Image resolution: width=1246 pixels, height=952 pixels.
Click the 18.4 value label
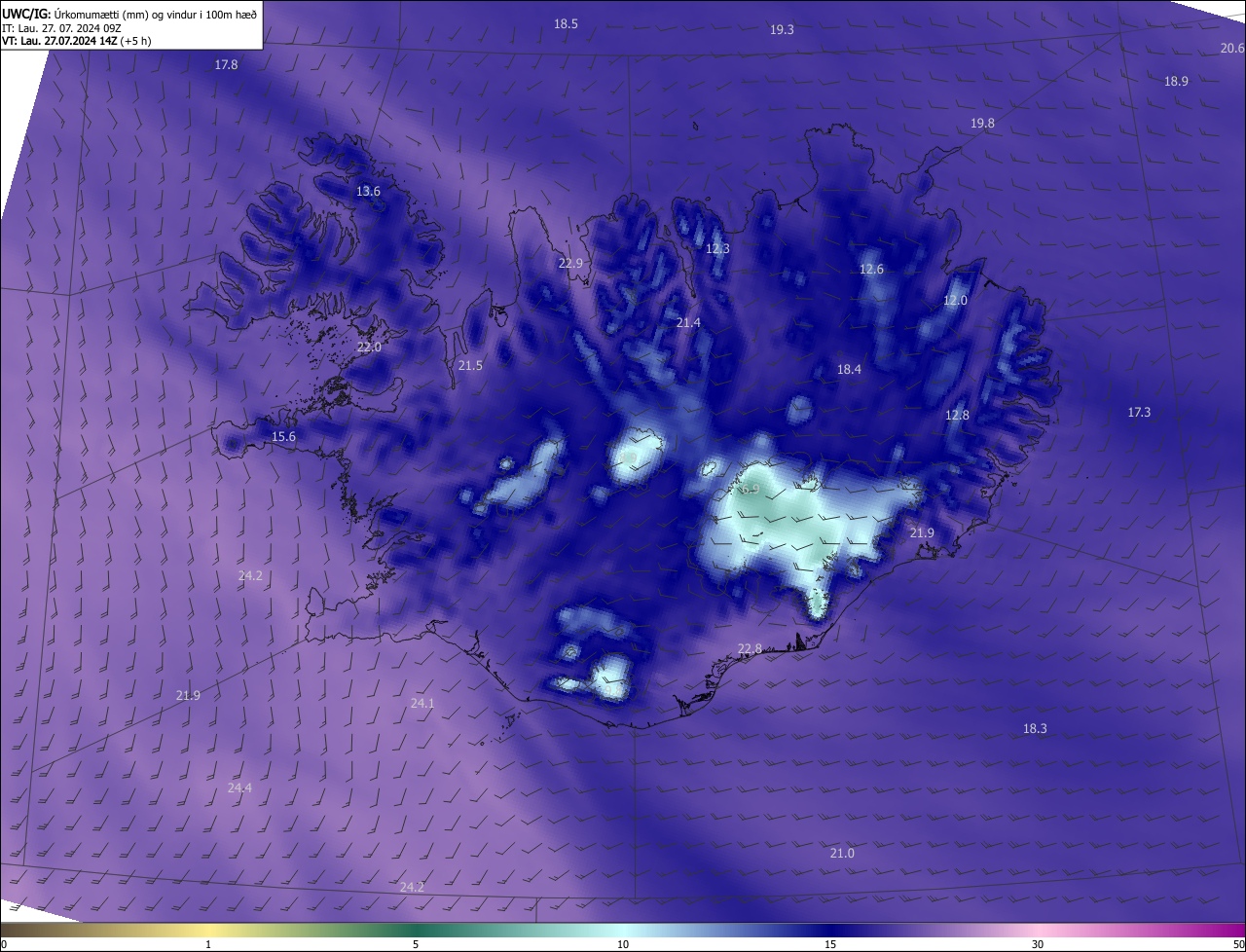849,370
